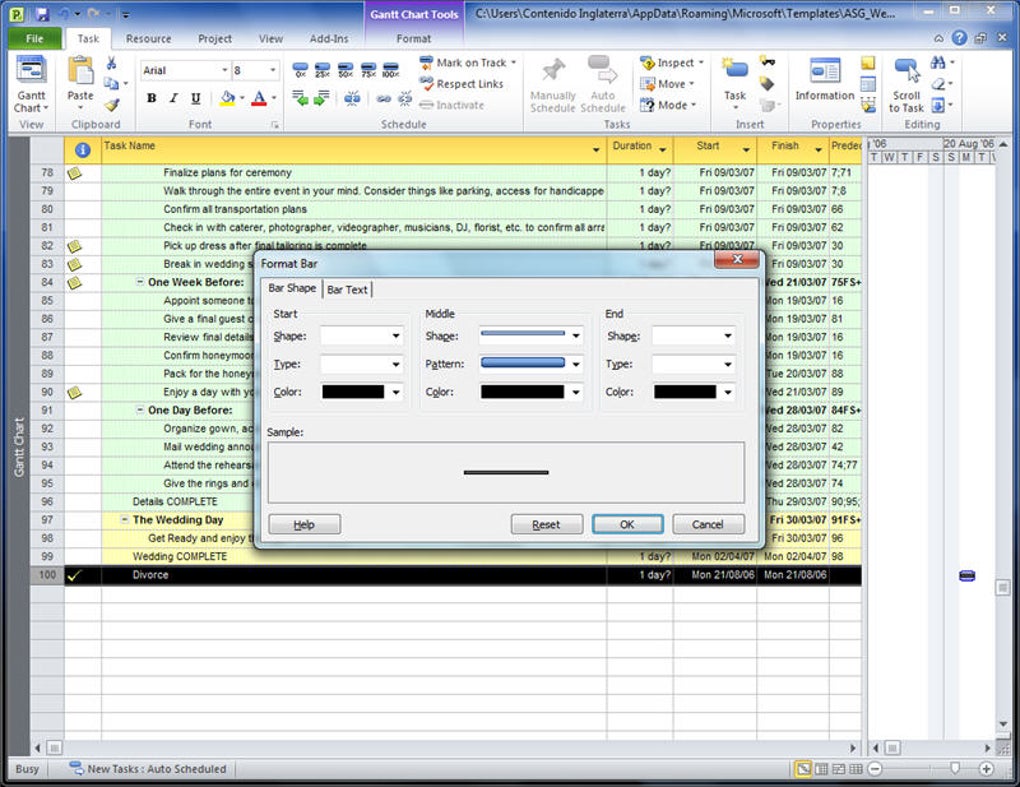This screenshot has height=787, width=1020.
Task: Pick the End Color black swatch
Action: pos(685,392)
